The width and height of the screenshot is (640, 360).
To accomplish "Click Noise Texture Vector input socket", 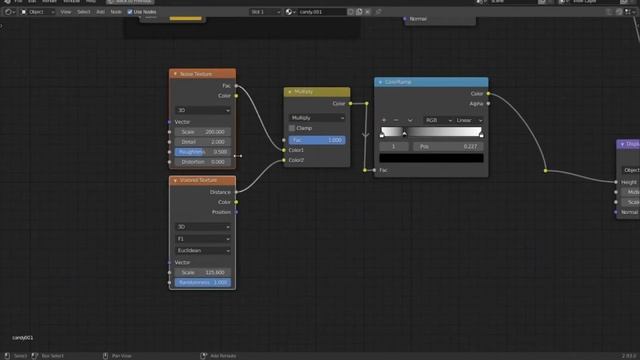I will coord(169,122).
